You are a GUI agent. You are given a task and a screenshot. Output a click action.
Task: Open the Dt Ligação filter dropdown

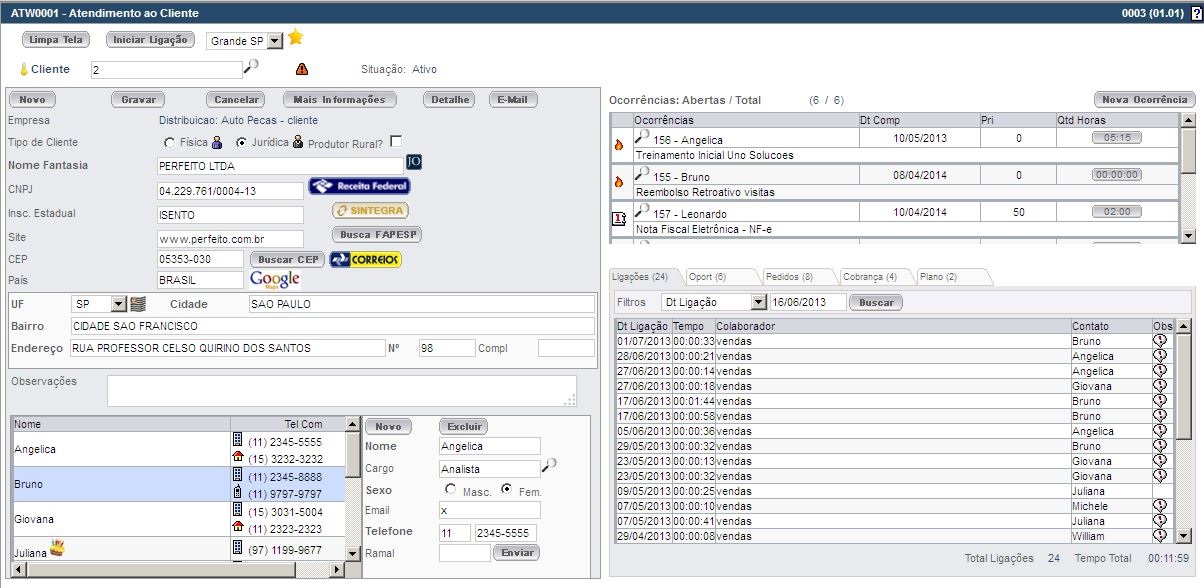[x=757, y=302]
